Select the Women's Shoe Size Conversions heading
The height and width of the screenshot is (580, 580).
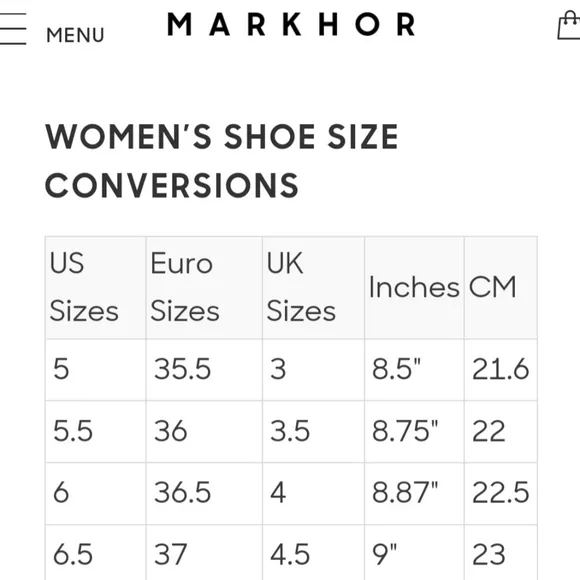[221, 161]
